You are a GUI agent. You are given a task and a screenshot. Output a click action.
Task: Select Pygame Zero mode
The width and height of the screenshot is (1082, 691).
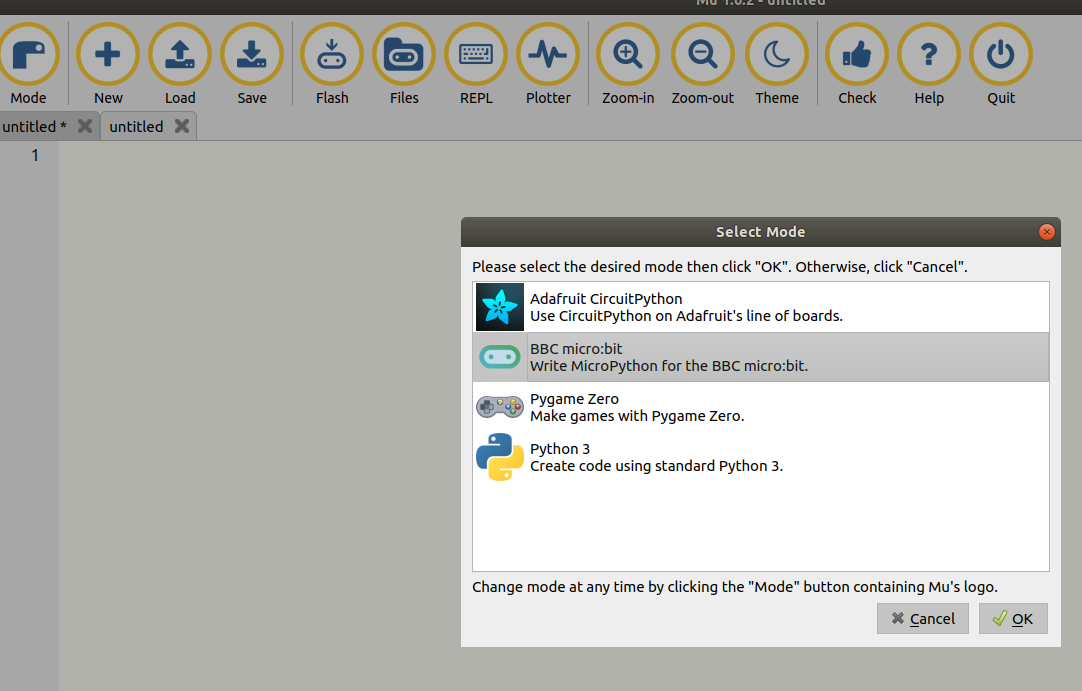(x=760, y=407)
